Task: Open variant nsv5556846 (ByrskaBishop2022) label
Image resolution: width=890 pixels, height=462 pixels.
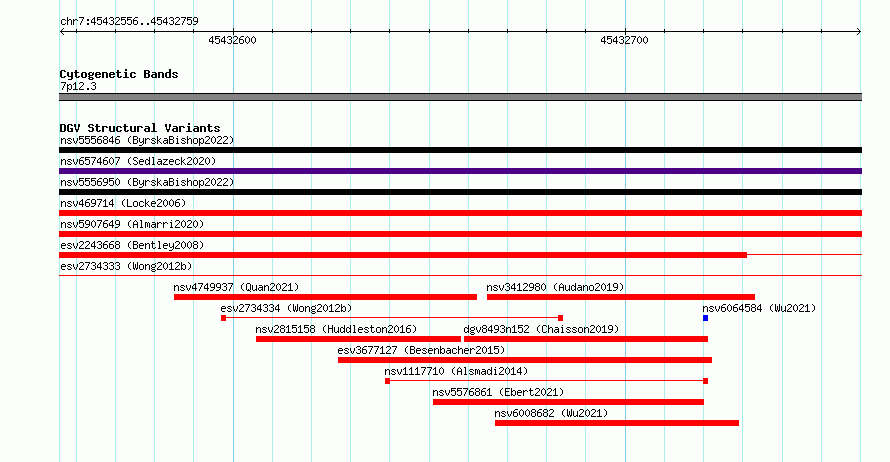Action: [147, 140]
